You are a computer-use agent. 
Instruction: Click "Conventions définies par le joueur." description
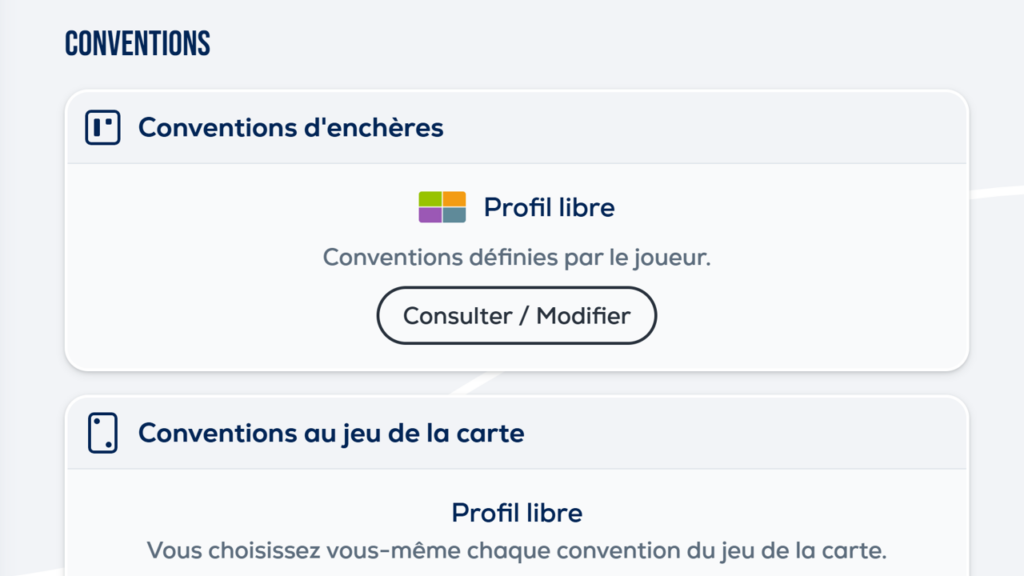(516, 257)
